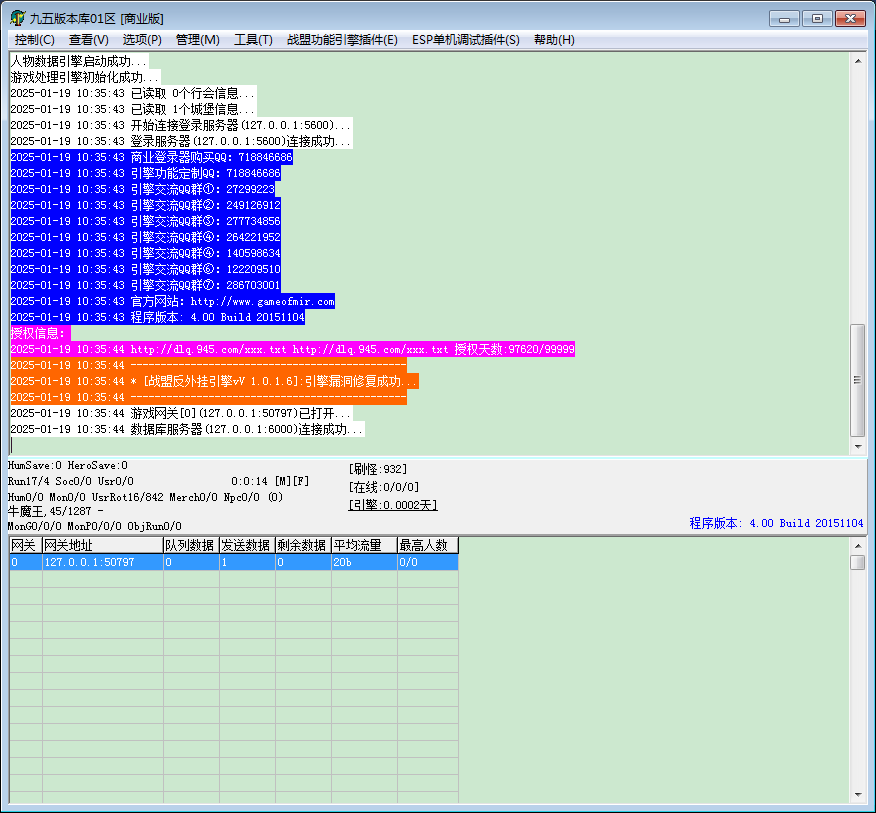Minimize the 九五版本库01区 window
876x813 pixels.
784,19
